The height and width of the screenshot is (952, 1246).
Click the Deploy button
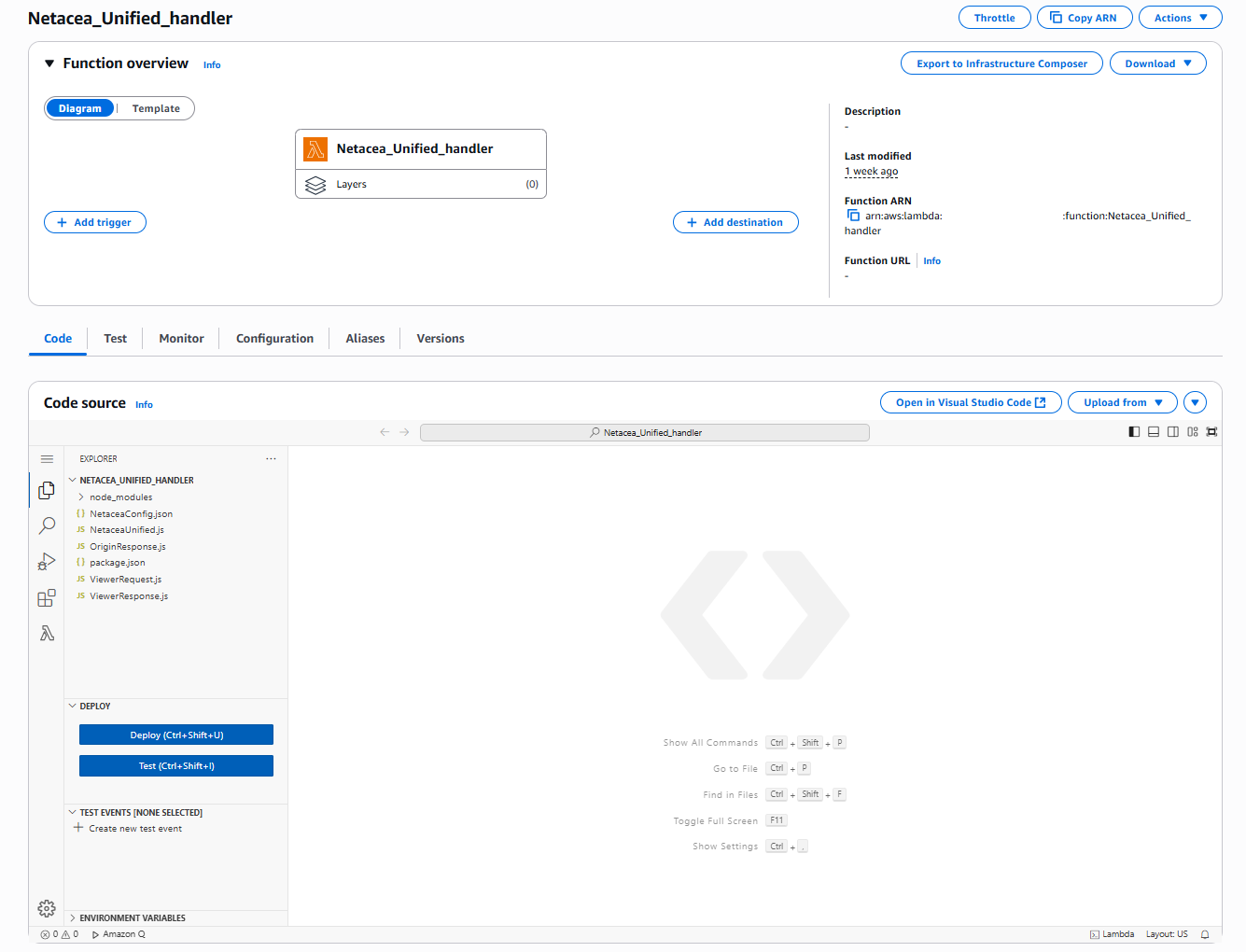coord(176,735)
